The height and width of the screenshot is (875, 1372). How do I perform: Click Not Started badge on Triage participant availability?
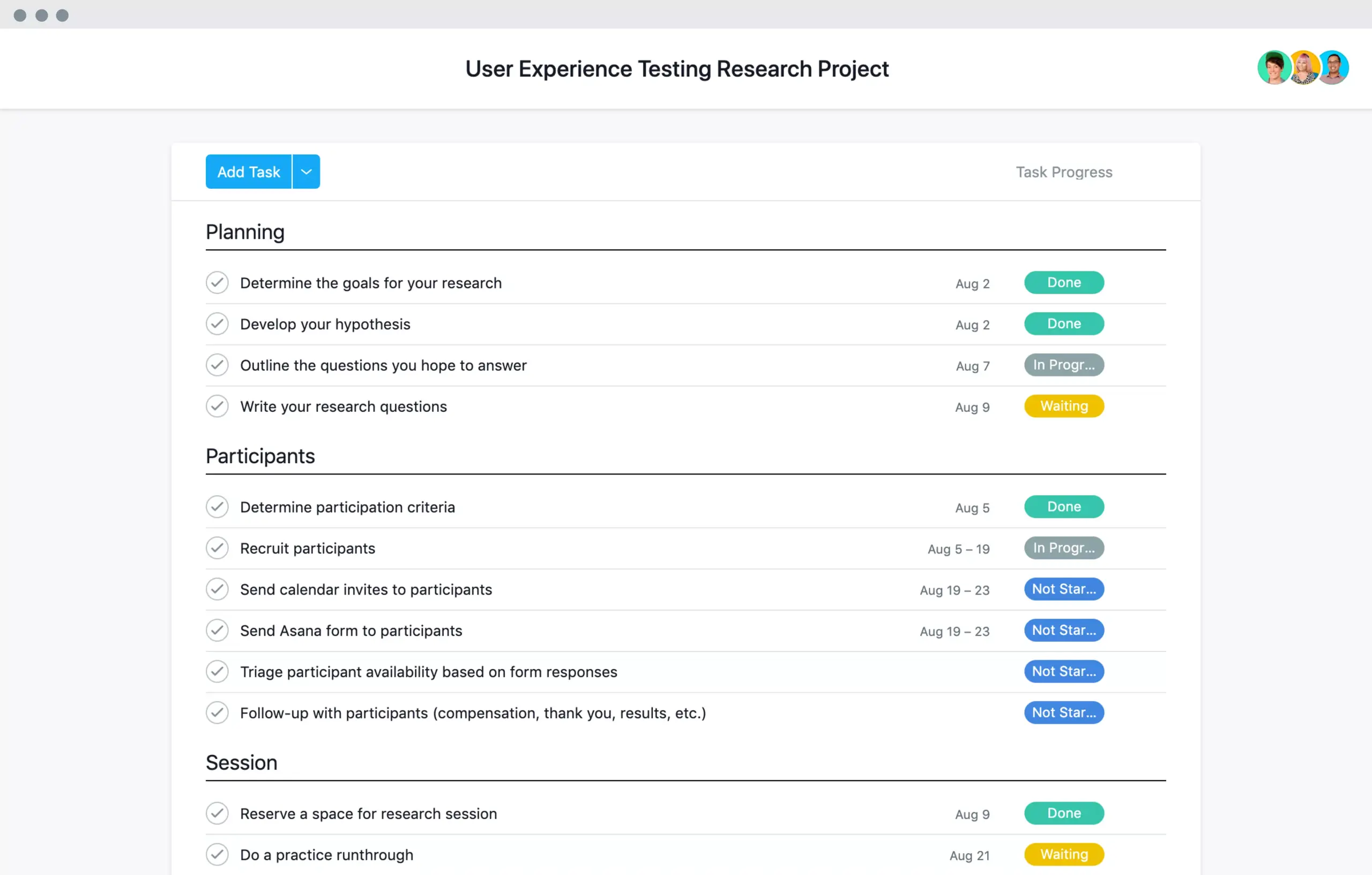click(1063, 671)
